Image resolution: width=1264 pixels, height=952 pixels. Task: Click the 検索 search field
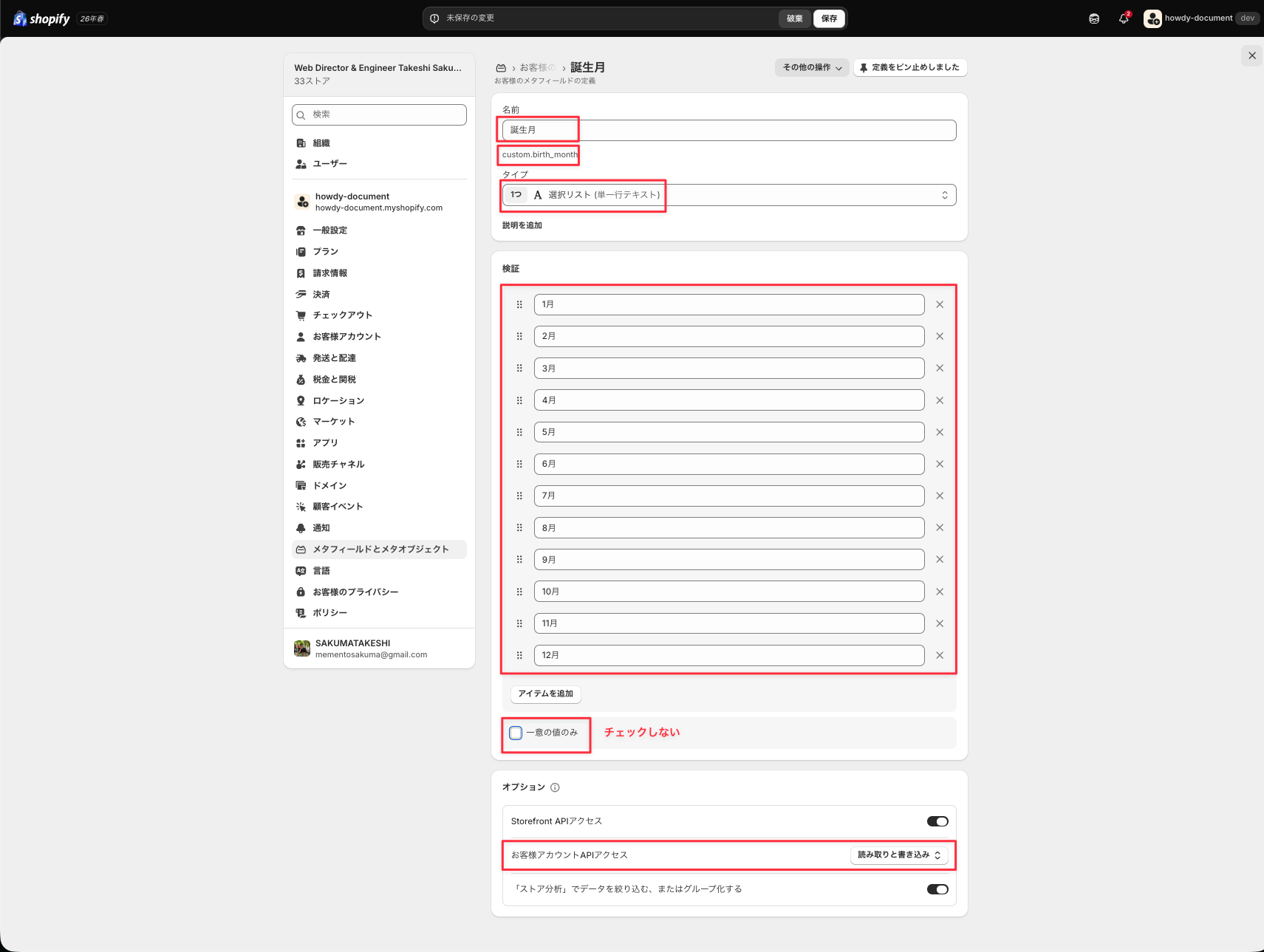(x=379, y=114)
